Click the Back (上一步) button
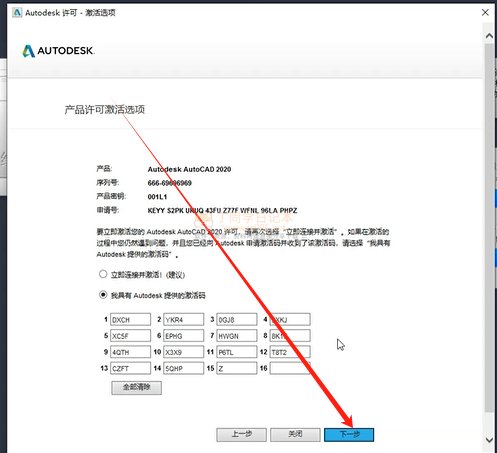497x453 pixels. click(x=241, y=435)
